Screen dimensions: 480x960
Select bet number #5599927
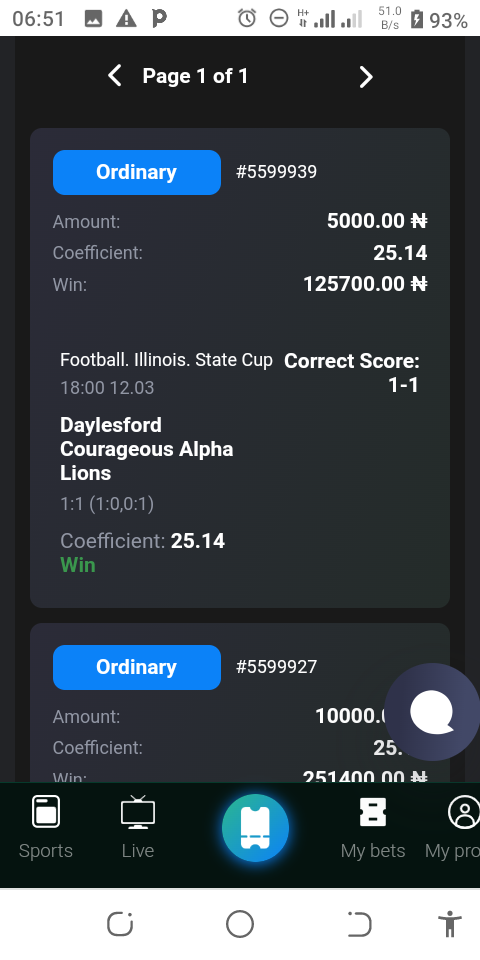pos(277,667)
